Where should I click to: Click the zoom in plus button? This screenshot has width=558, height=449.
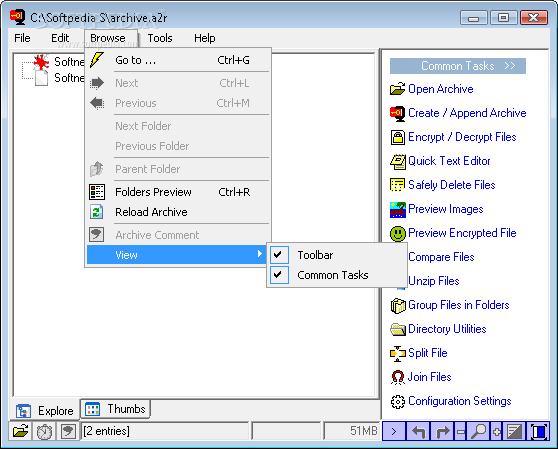coord(496,432)
